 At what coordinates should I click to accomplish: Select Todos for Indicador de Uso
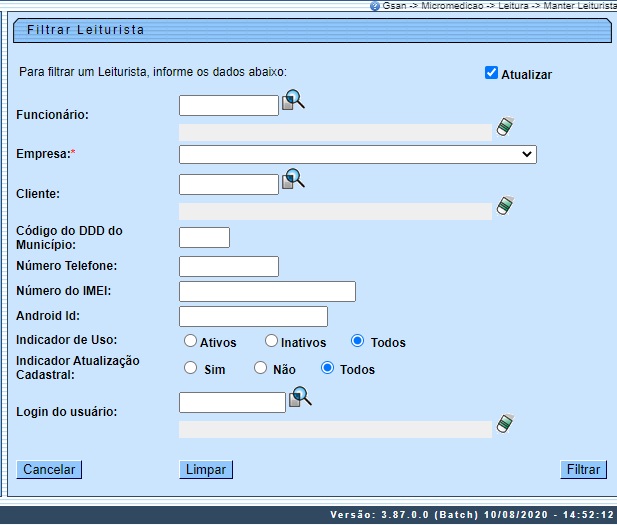click(x=357, y=341)
